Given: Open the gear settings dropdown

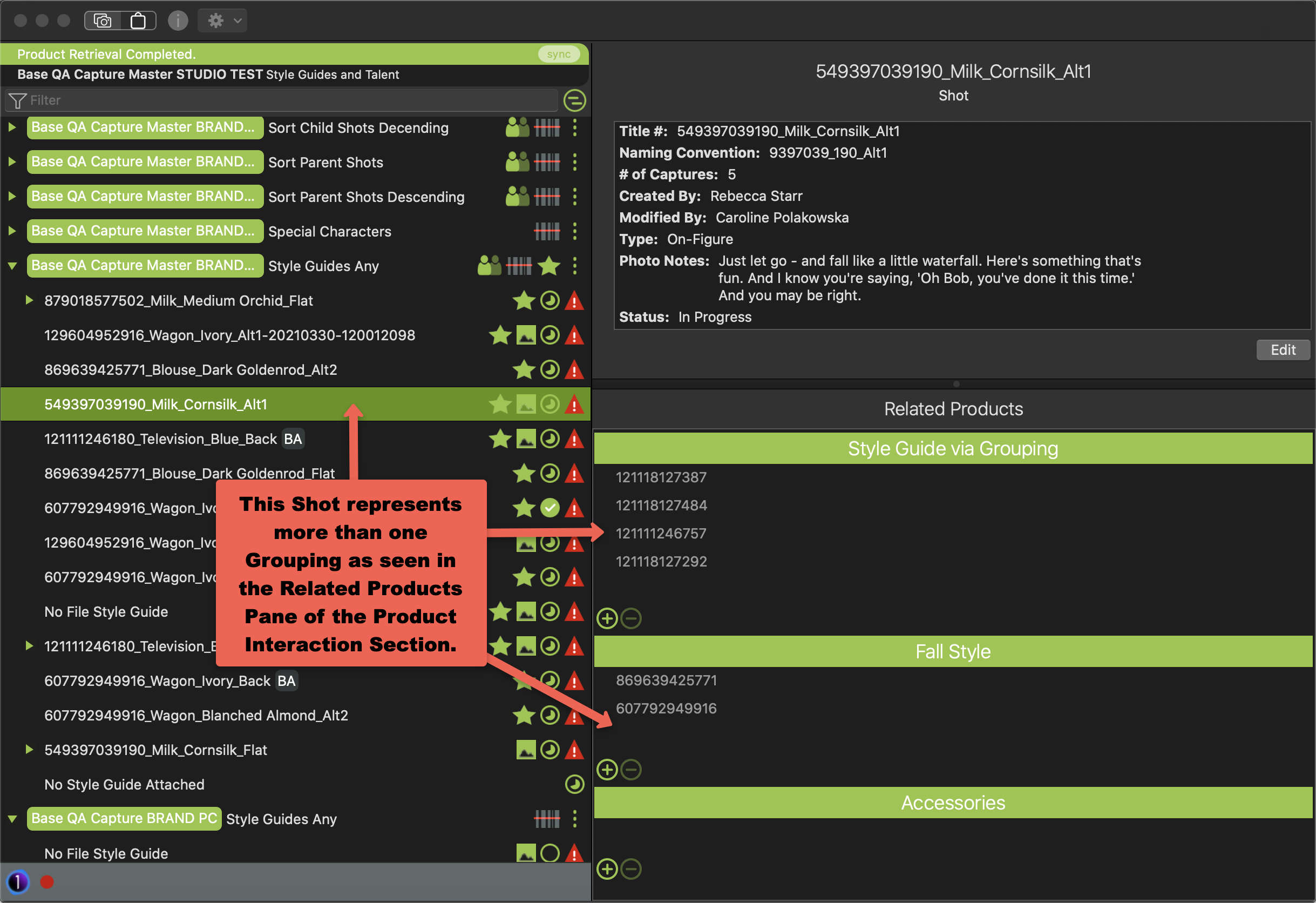Looking at the screenshot, I should pyautogui.click(x=222, y=21).
